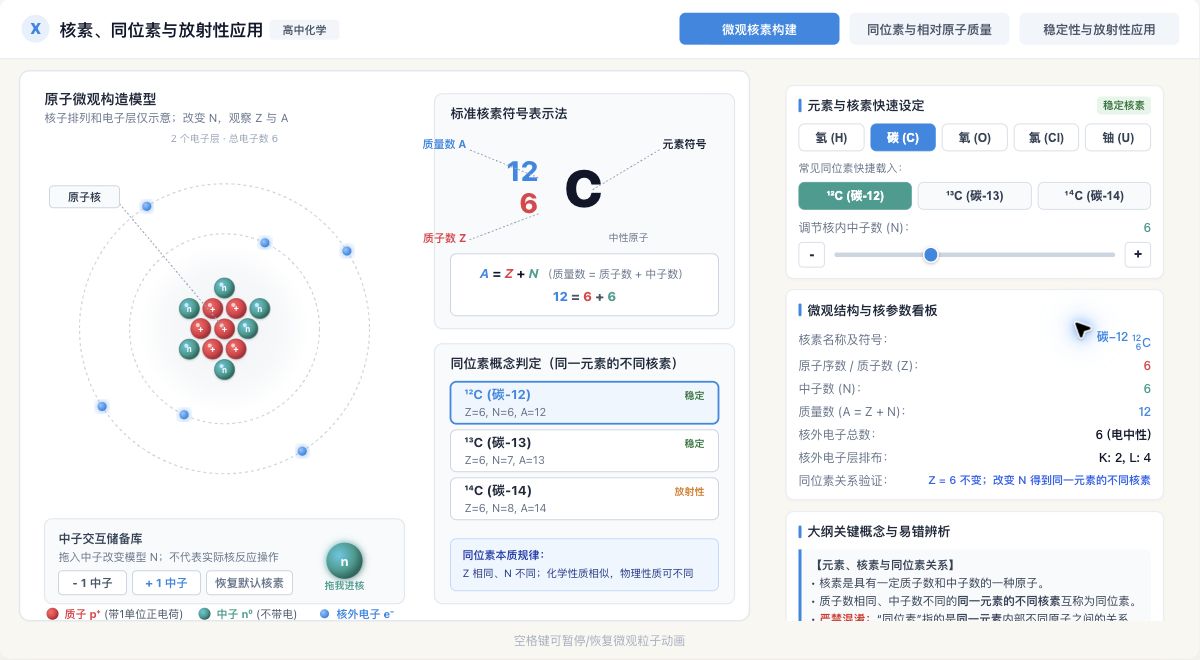Click the mass number value 12 in dashboard
The image size is (1200, 660).
point(1144,411)
